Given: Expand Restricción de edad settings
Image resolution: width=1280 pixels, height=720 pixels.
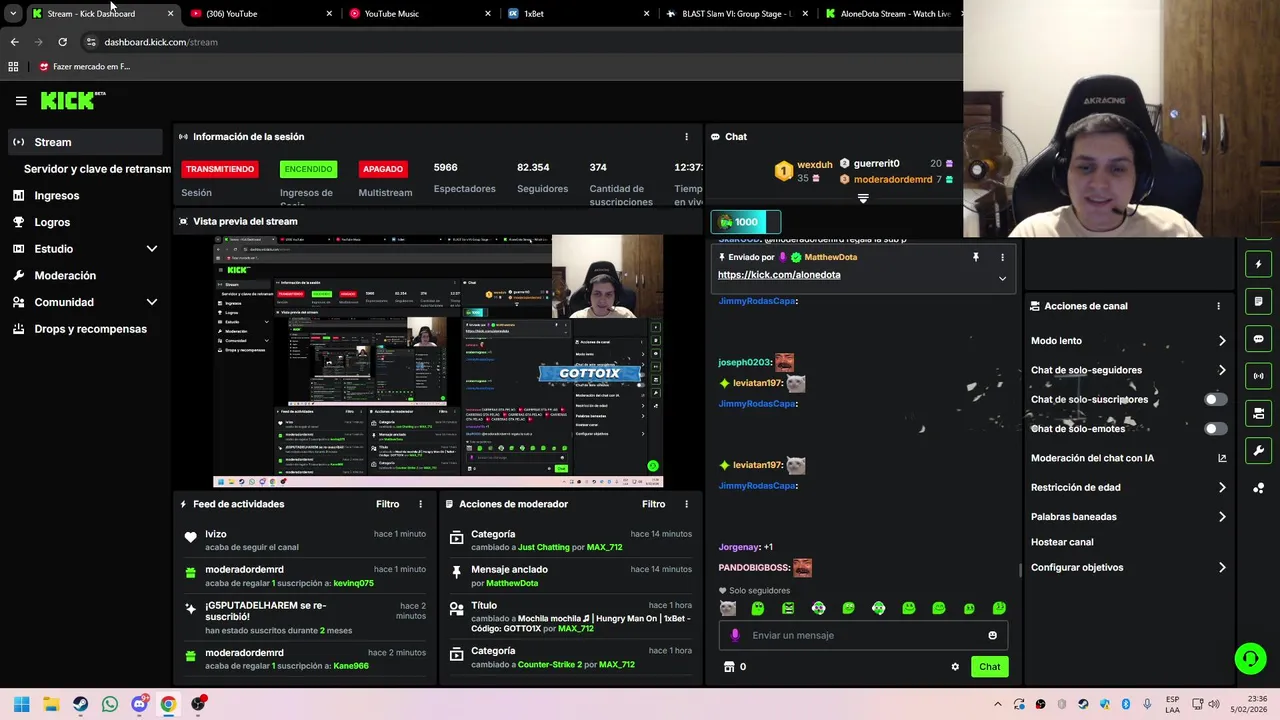Looking at the screenshot, I should pos(1222,488).
